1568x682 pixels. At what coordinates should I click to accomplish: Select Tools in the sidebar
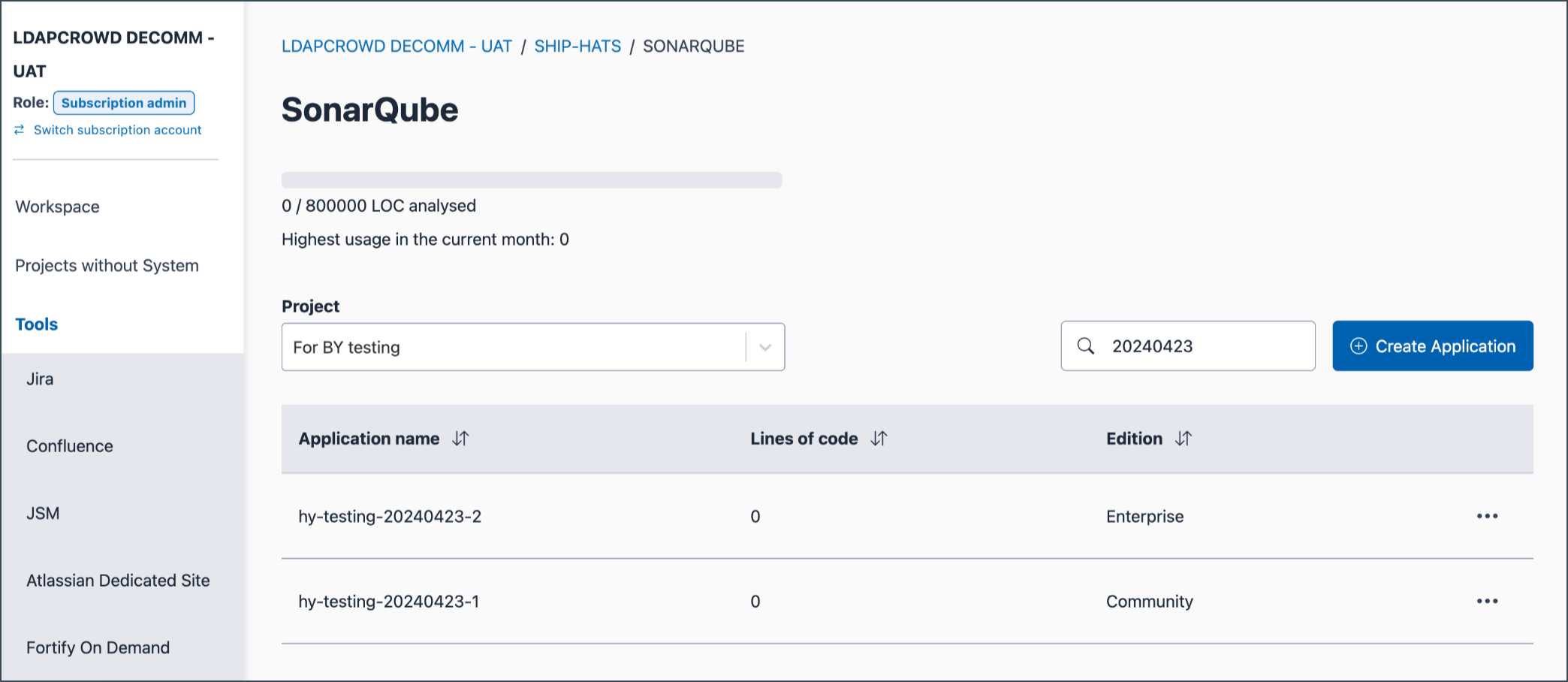click(x=37, y=324)
